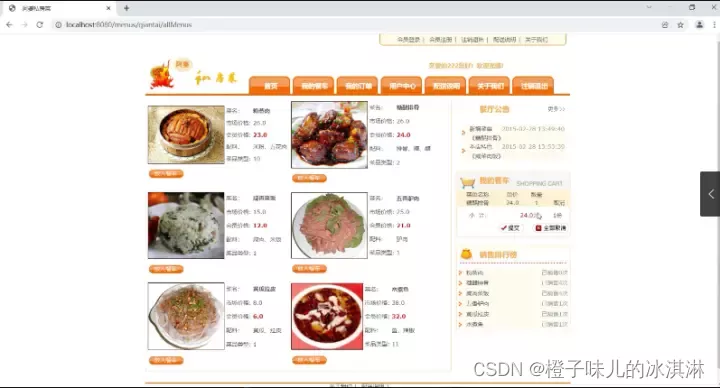Click the glazed pork ribs photo
The image size is (720, 388).
click(329, 135)
